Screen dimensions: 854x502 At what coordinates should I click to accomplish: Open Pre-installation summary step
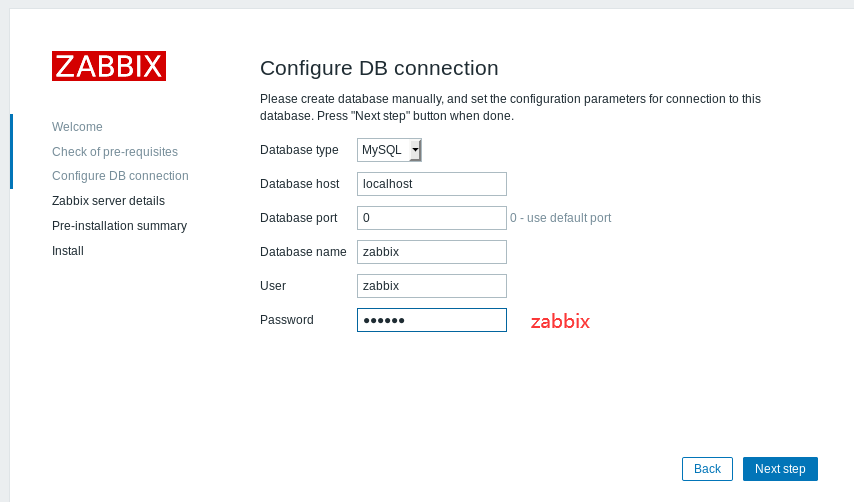(119, 226)
